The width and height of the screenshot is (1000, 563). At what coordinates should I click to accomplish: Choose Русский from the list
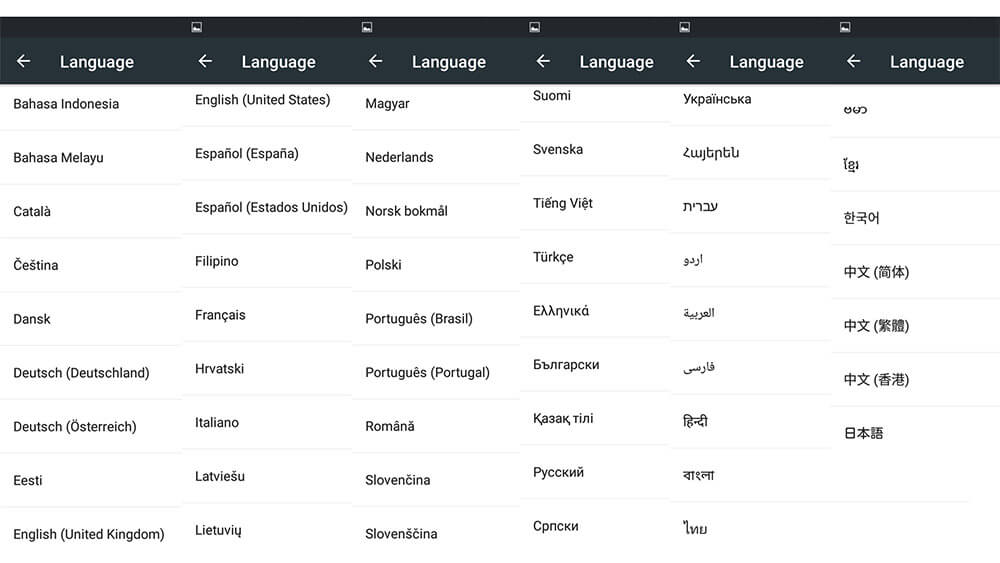595,472
